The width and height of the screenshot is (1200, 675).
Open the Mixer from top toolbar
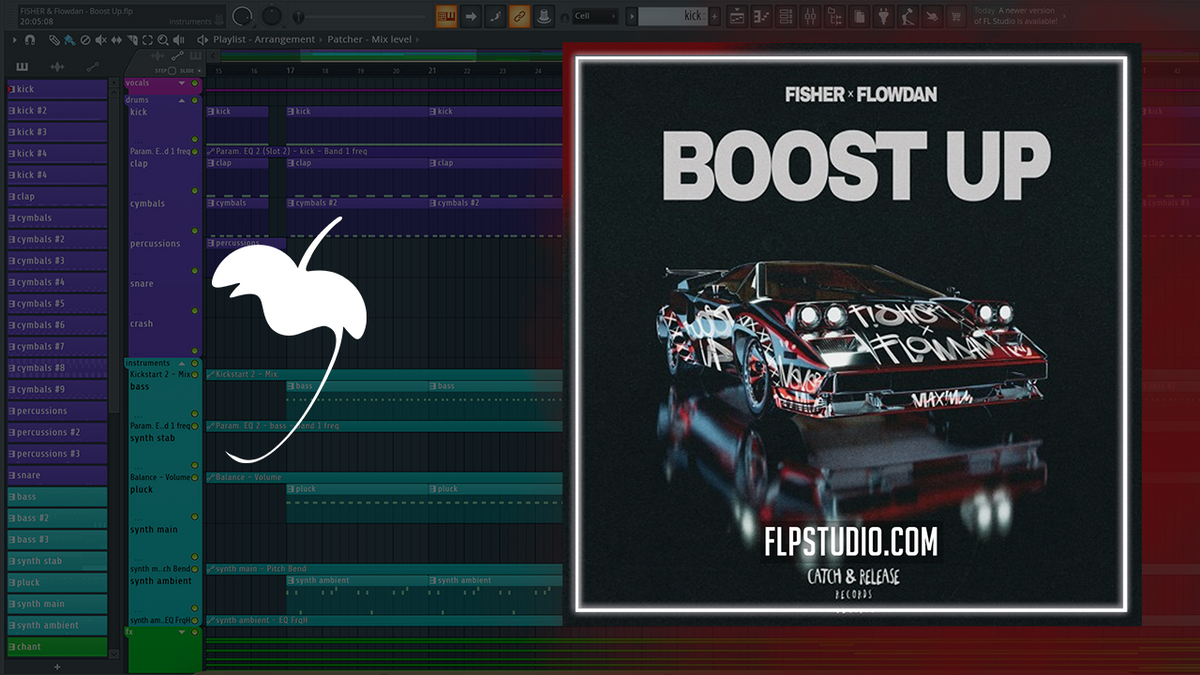pyautogui.click(x=810, y=16)
